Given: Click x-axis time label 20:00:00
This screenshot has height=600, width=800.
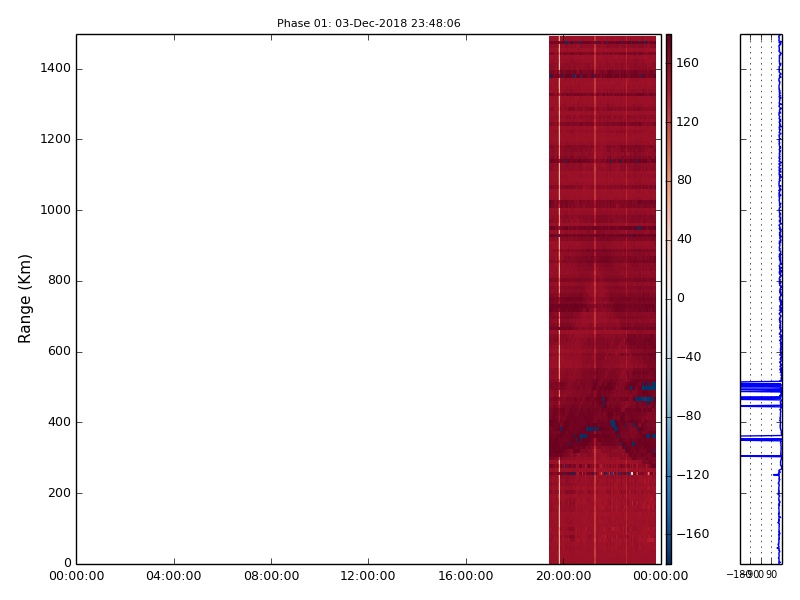Looking at the screenshot, I should coord(563,576).
